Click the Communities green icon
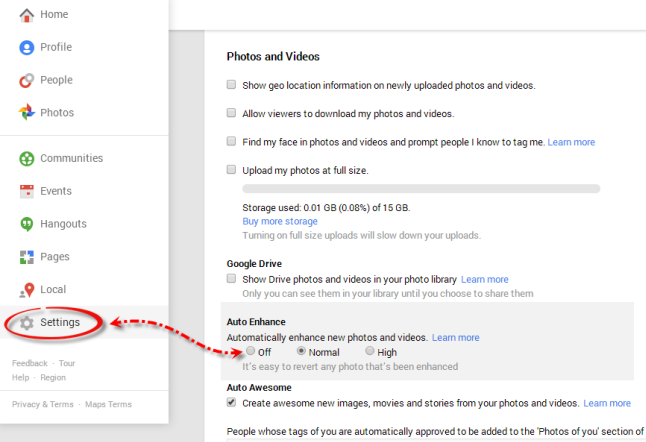Image resolution: width=646 pixels, height=442 pixels. pos(27,158)
